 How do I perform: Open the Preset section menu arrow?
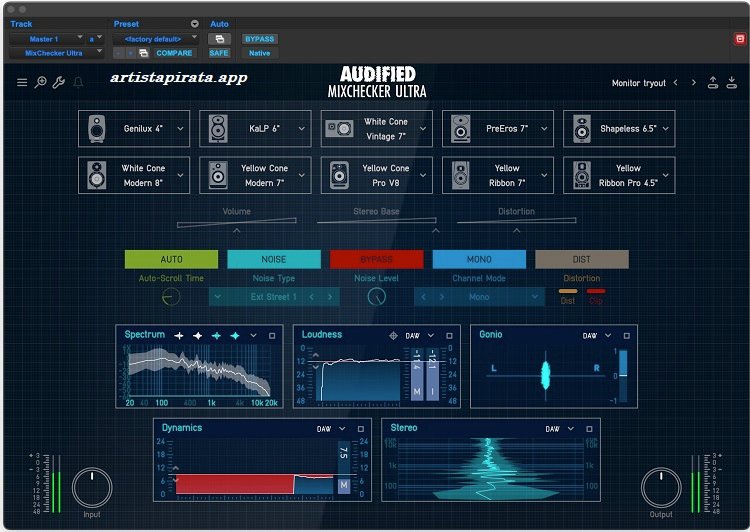pyautogui.click(x=195, y=24)
